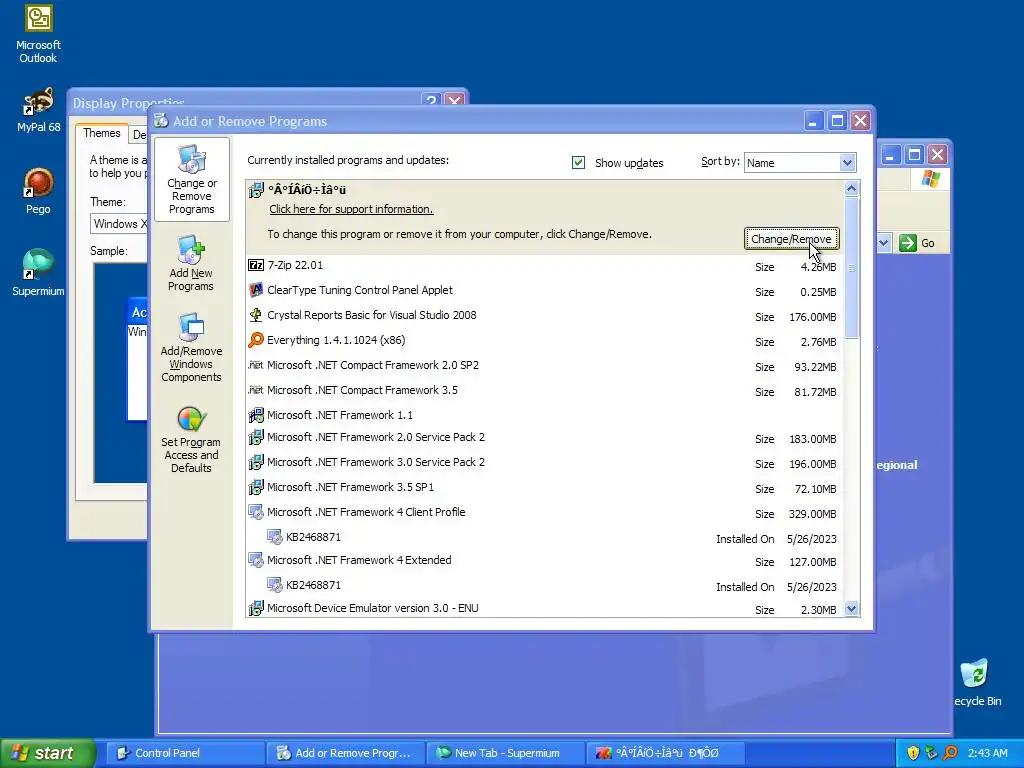Viewport: 1024px width, 768px height.
Task: Click the .NET Framework 4 Extended icon
Action: [x=256, y=560]
